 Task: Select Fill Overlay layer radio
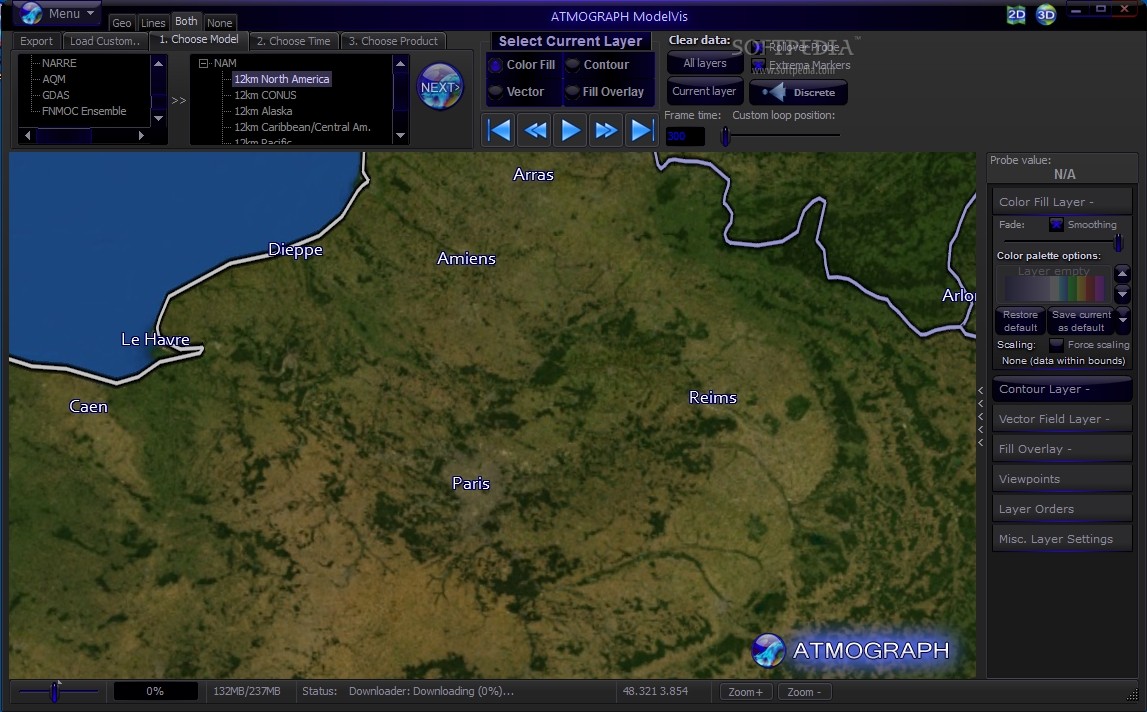click(x=573, y=92)
